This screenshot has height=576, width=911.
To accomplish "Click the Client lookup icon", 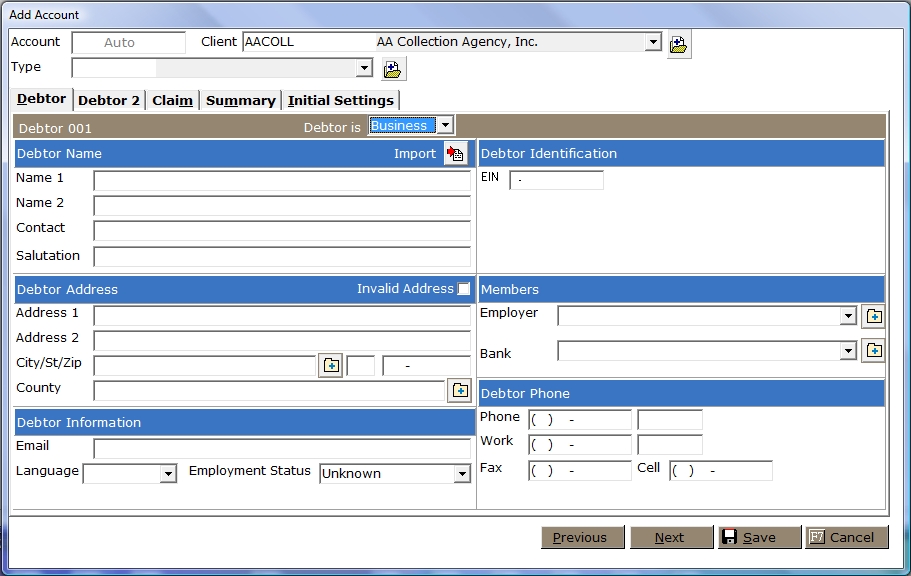I will coord(679,44).
